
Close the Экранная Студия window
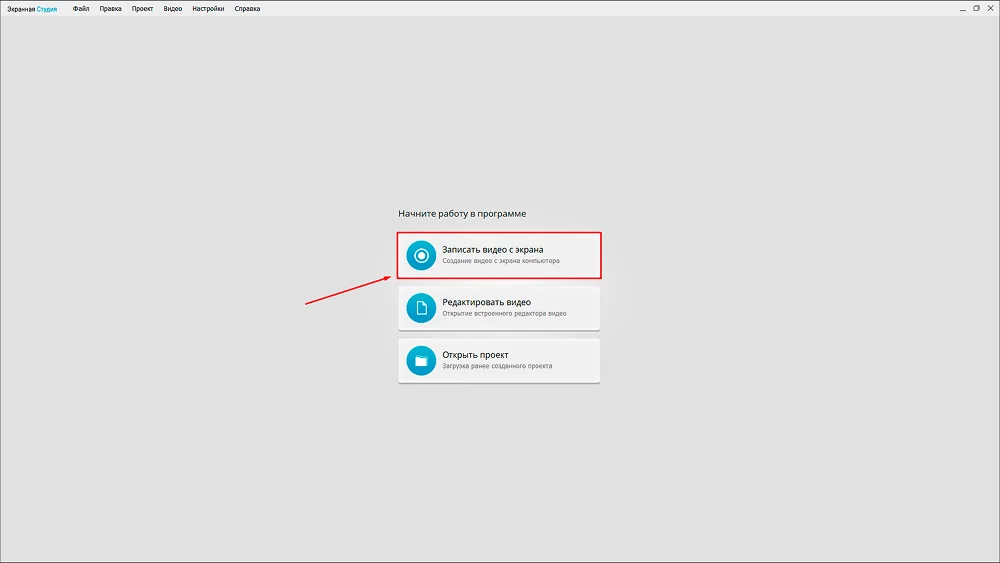(990, 8)
